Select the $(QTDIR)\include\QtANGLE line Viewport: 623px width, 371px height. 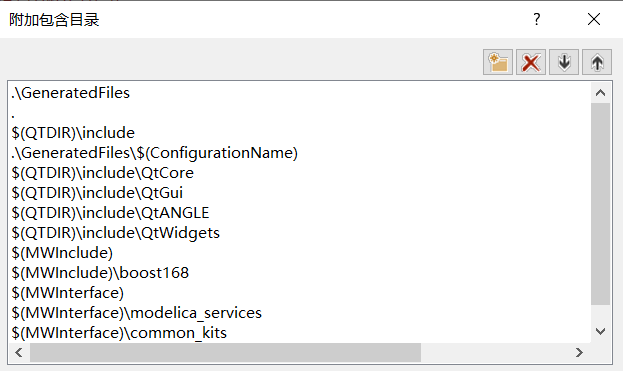tap(110, 213)
